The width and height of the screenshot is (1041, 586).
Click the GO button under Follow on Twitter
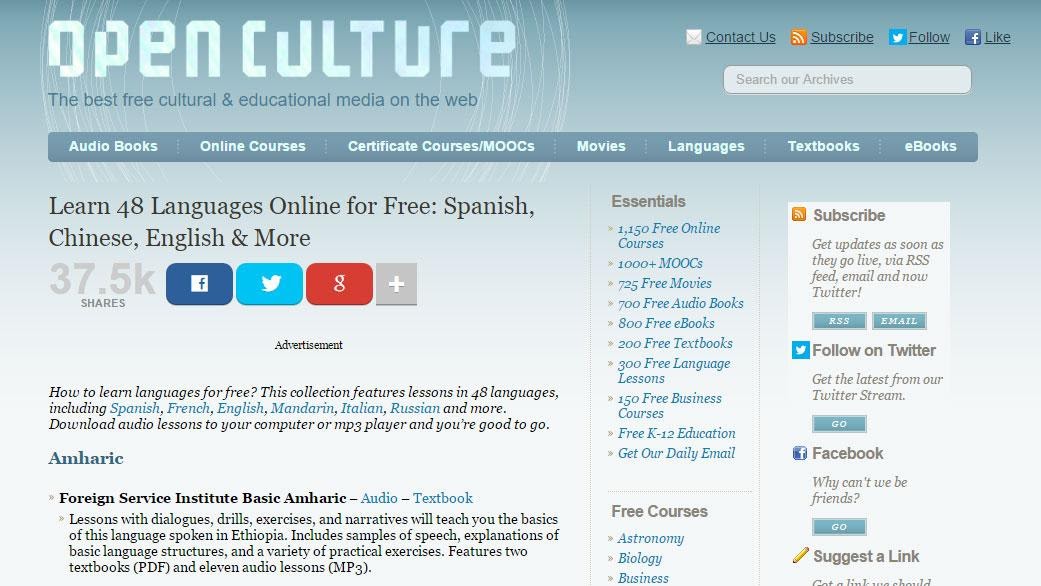point(839,423)
